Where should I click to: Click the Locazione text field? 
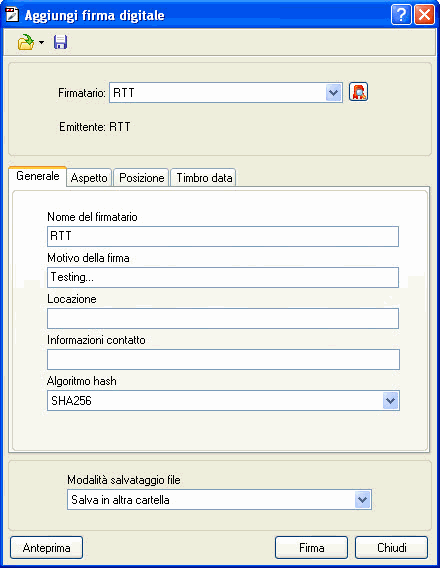(x=223, y=318)
